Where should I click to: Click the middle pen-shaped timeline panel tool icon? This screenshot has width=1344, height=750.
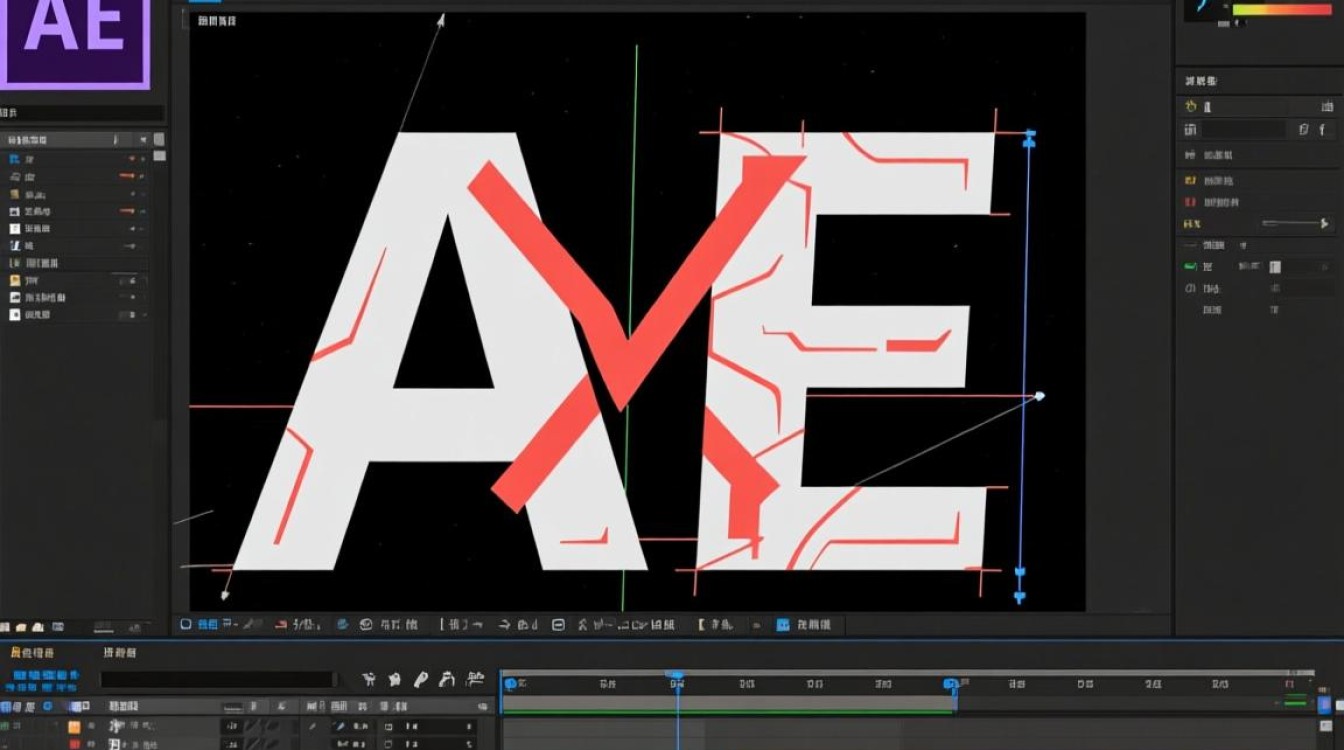(422, 679)
